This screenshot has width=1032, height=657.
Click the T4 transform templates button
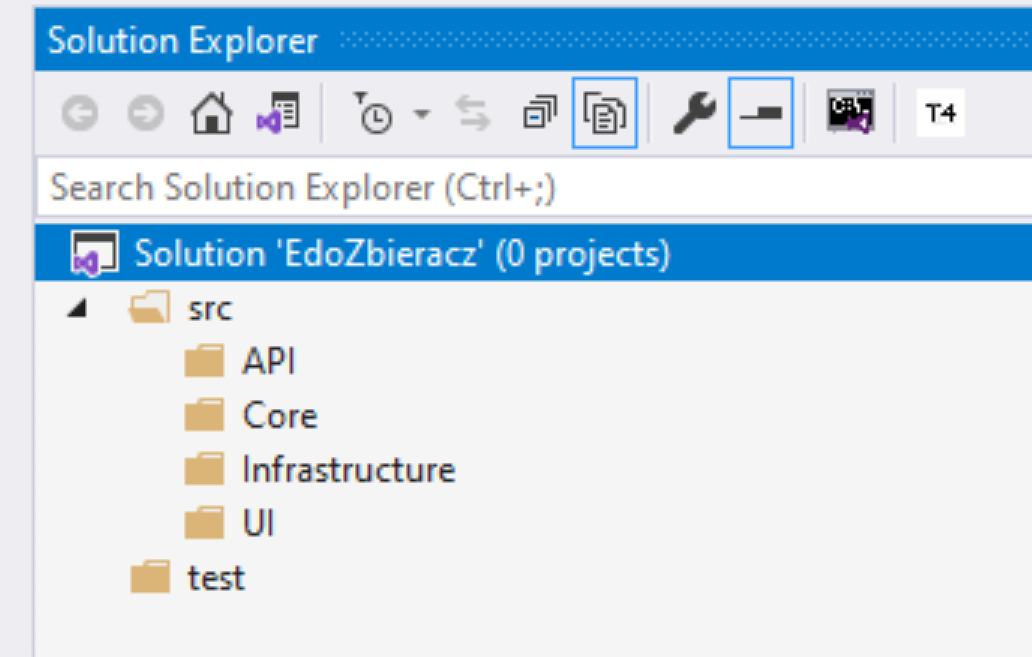941,113
